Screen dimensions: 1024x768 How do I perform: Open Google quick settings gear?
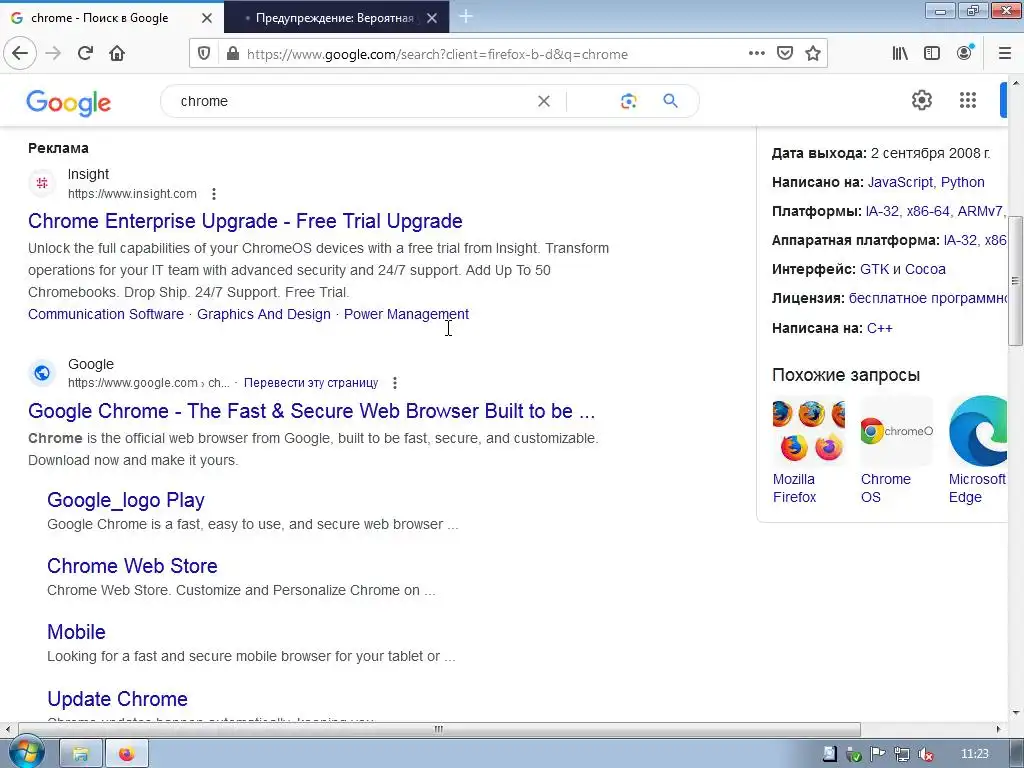[921, 100]
